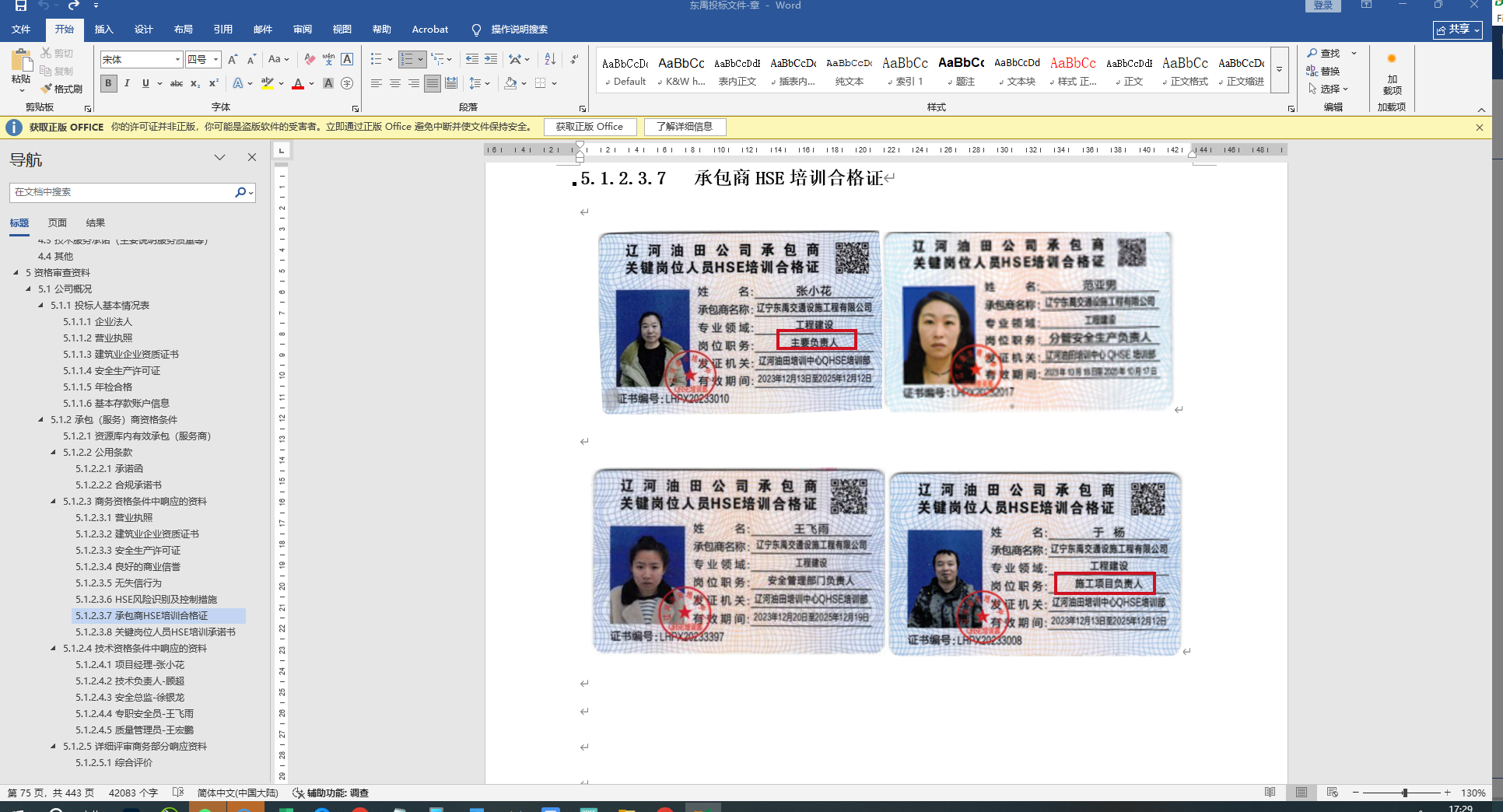This screenshot has height=812, width=1503.
Task: Toggle Character Shading
Action: pyautogui.click(x=328, y=83)
